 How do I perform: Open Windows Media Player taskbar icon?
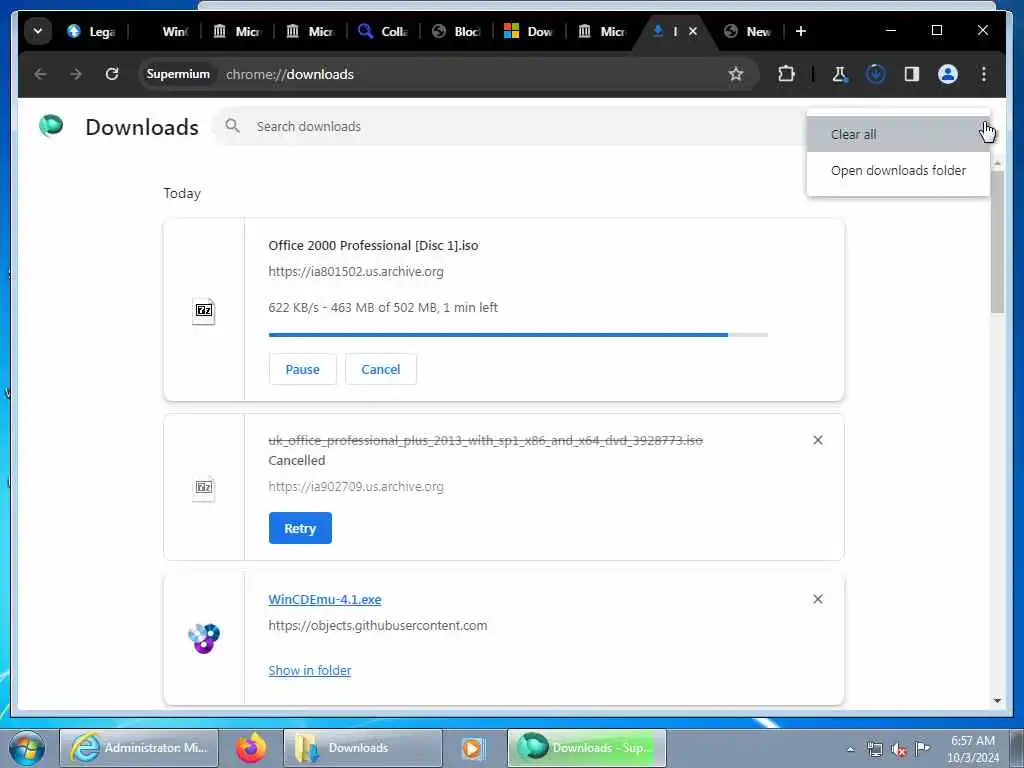(x=473, y=748)
